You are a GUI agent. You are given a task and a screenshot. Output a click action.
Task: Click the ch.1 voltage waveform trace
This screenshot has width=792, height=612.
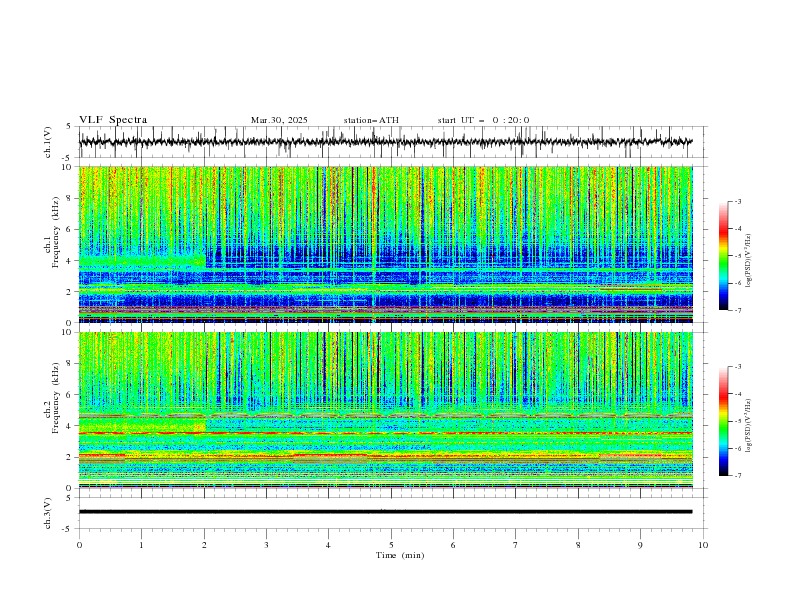click(x=385, y=142)
